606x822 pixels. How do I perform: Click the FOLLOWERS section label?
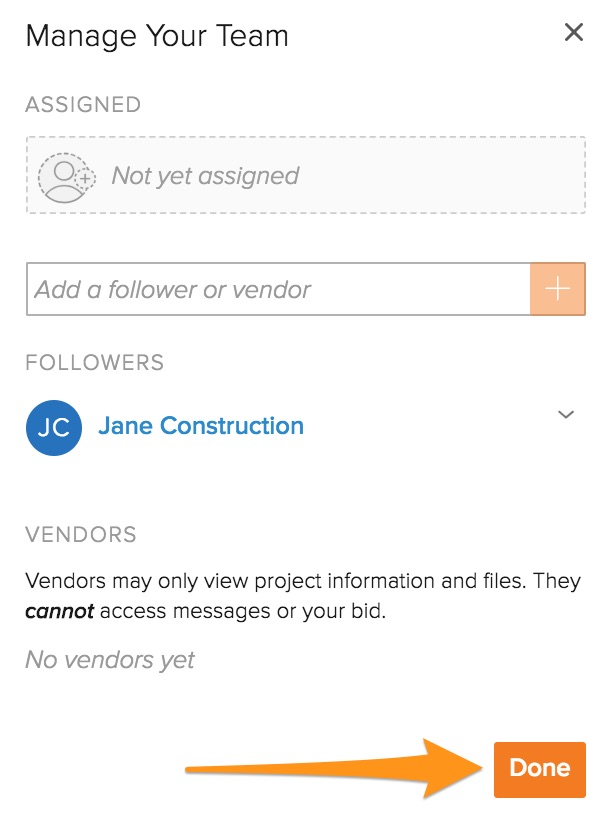[94, 361]
